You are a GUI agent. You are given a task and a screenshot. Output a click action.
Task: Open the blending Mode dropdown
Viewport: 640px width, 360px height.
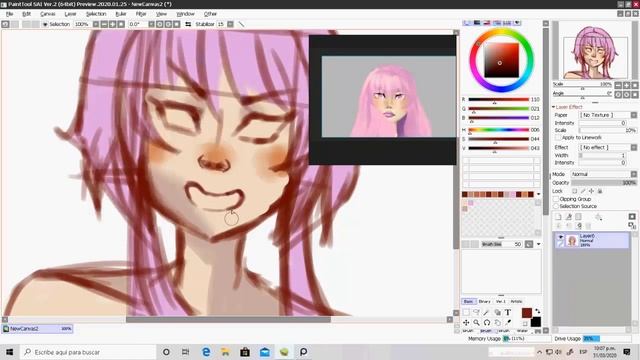tap(634, 174)
